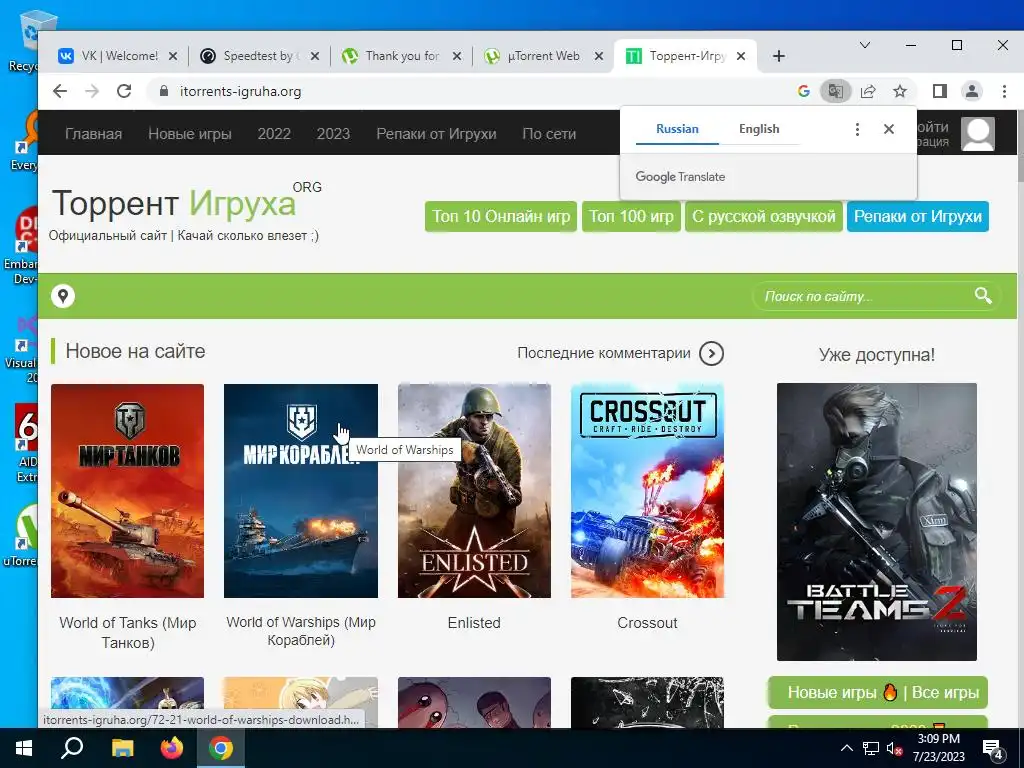This screenshot has height=768, width=1024.
Task: Launch Firefox from taskbar
Action: click(172, 748)
